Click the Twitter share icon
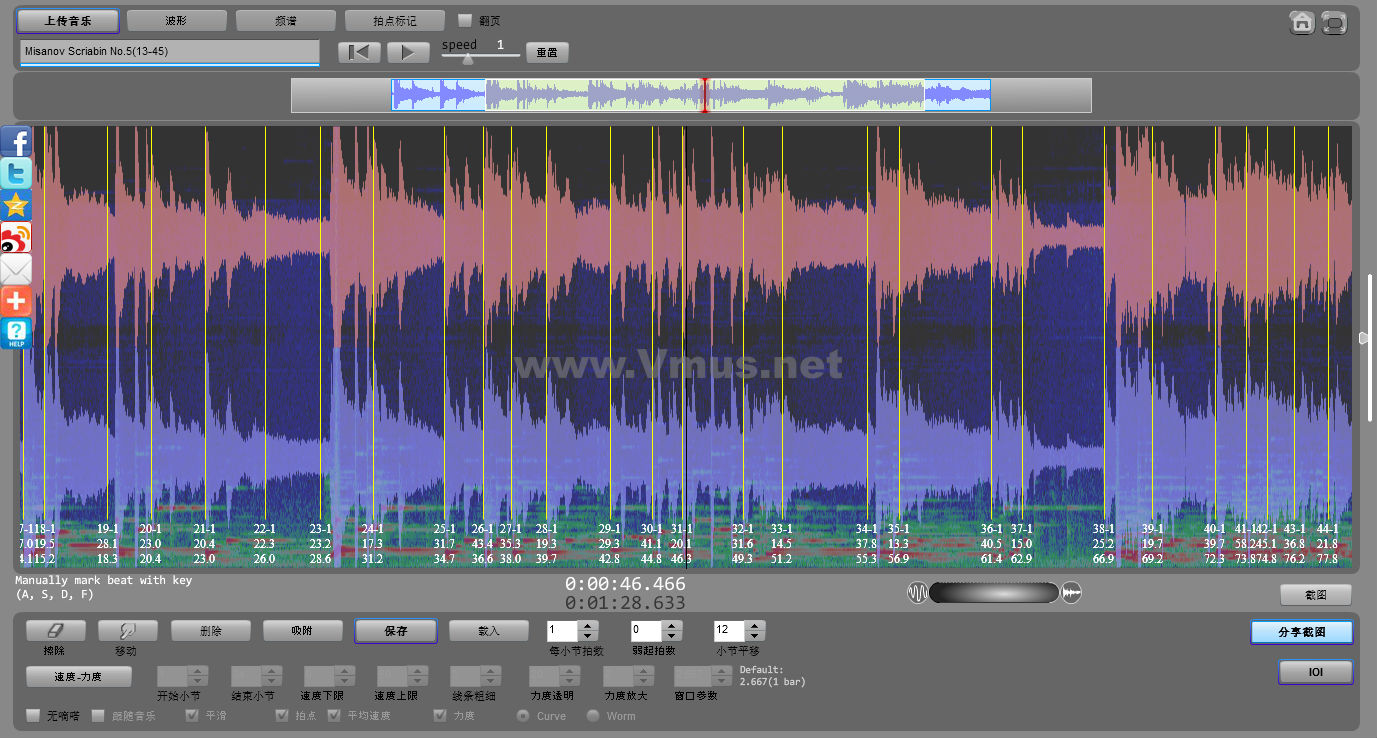Viewport: 1377px width, 738px height. tap(16, 174)
